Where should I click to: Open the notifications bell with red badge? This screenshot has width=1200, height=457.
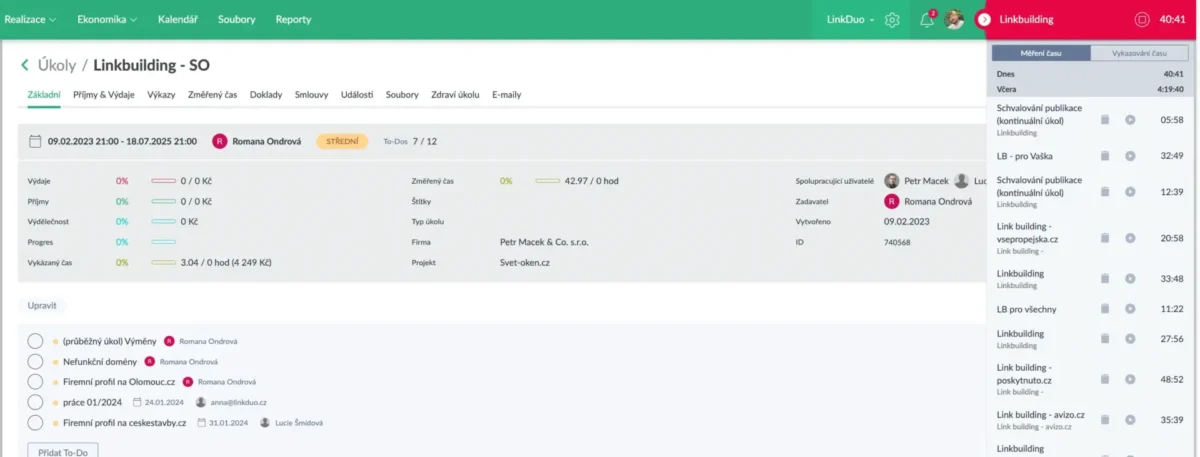click(927, 19)
